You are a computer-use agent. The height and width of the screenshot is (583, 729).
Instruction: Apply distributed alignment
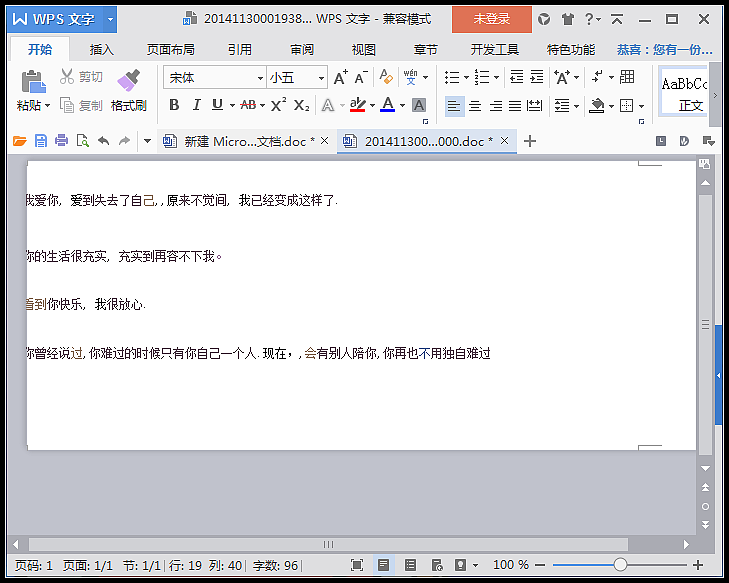pyautogui.click(x=535, y=106)
